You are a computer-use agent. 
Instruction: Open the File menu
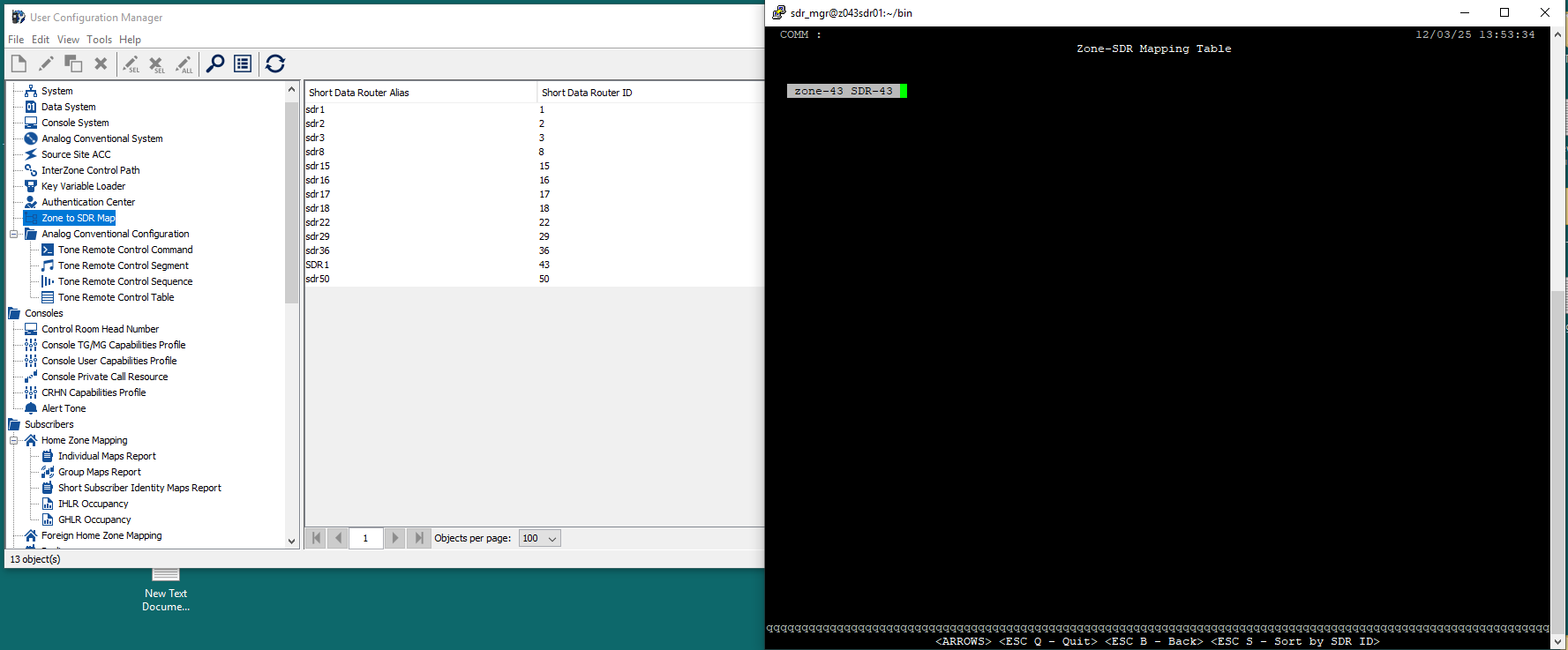click(16, 40)
